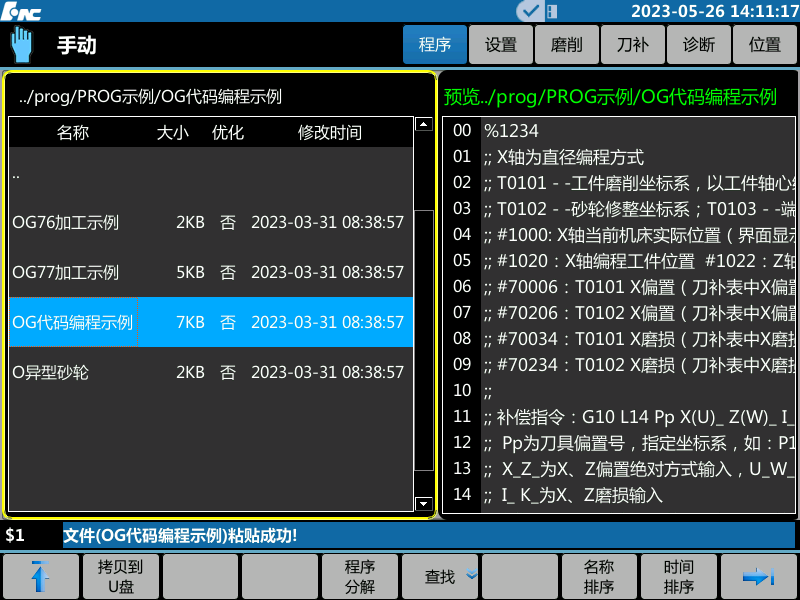
Task: Click file list scroll-down arrow
Action: click(x=423, y=504)
